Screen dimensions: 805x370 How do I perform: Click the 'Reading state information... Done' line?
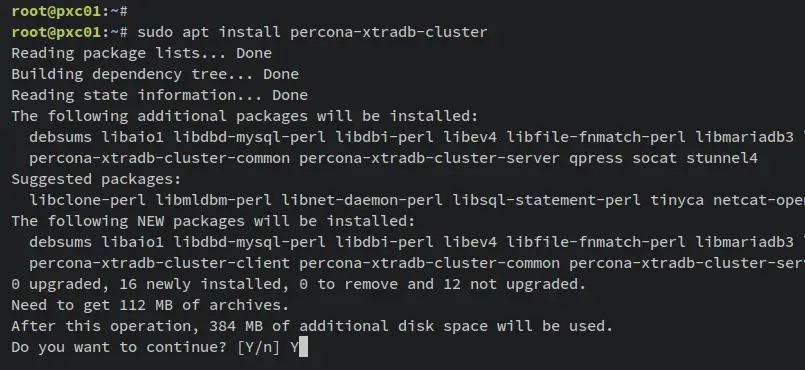point(160,95)
